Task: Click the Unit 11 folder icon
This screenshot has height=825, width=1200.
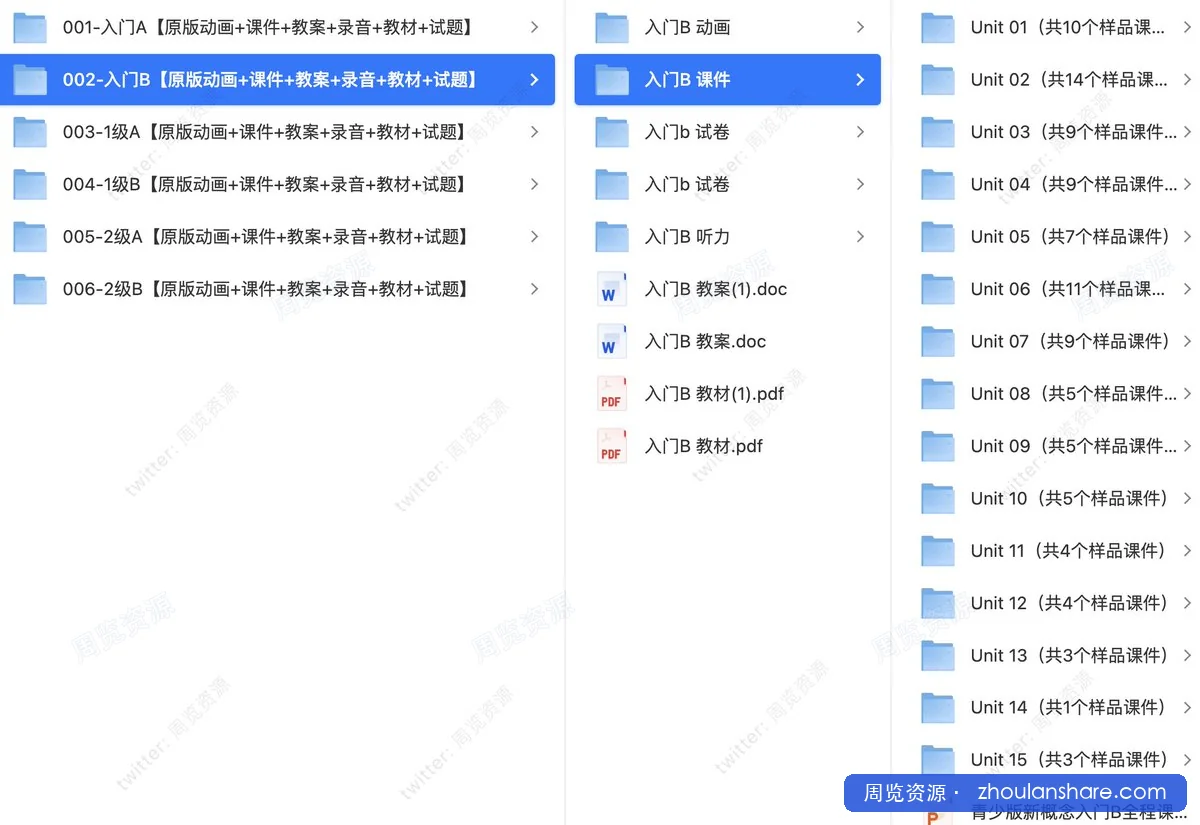Action: (x=938, y=551)
